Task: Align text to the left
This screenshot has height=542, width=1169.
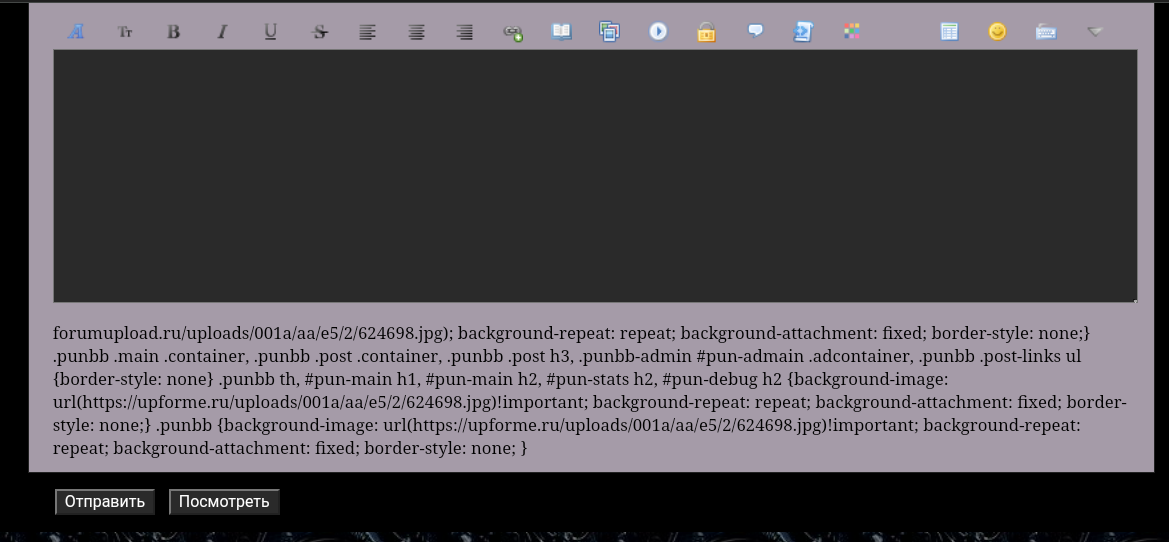Action: tap(367, 31)
